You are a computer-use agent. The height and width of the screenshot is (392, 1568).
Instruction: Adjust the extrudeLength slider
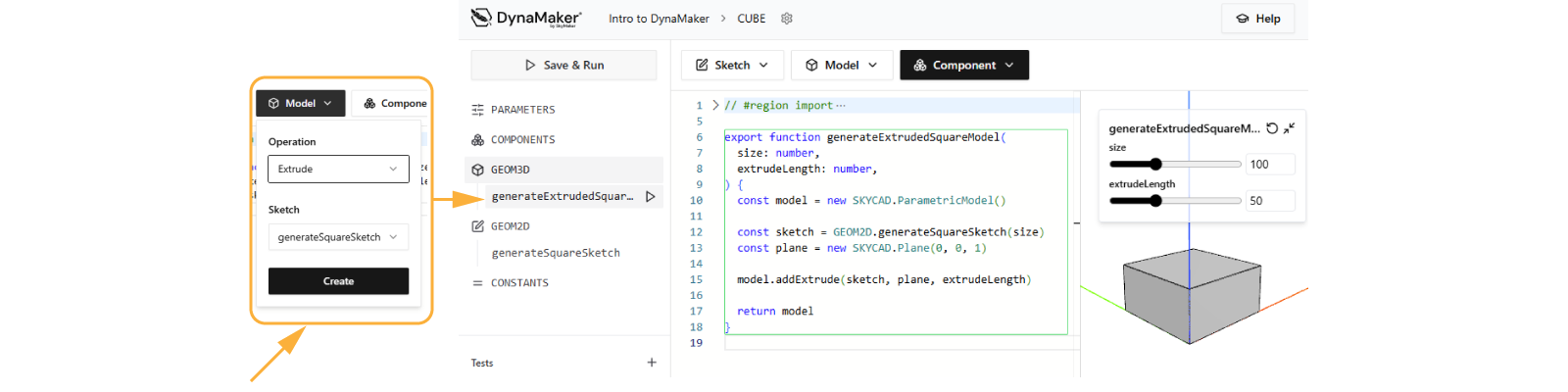[x=1175, y=201]
